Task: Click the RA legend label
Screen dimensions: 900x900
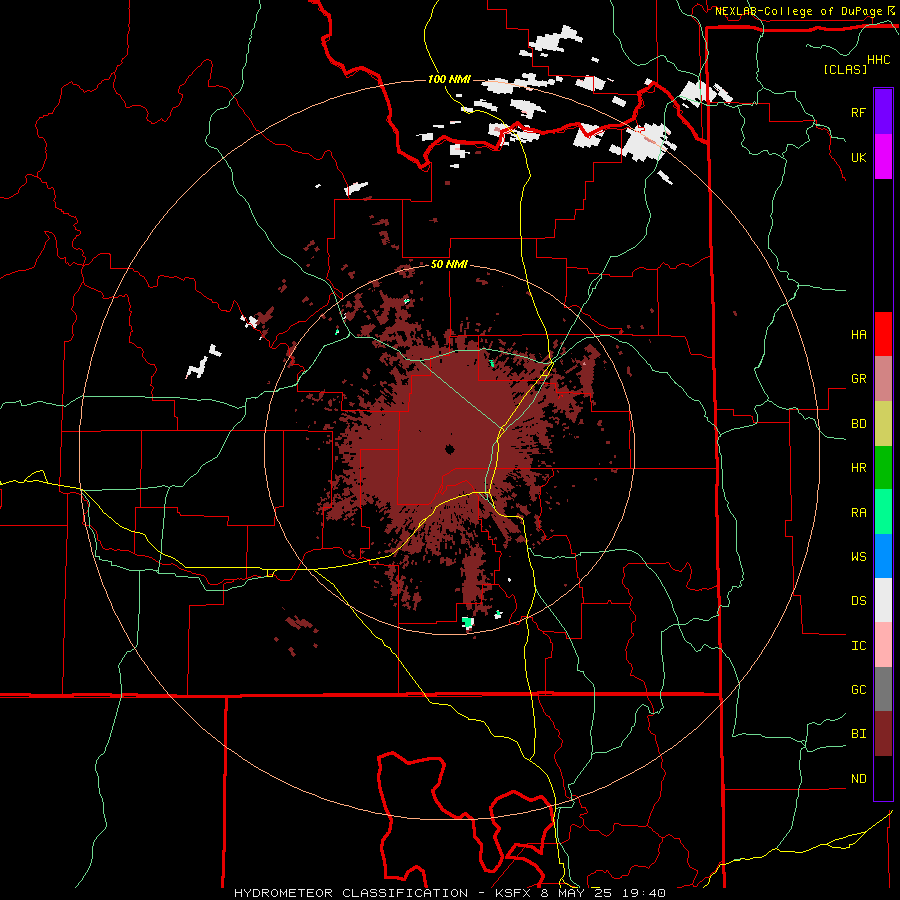Action: click(858, 513)
